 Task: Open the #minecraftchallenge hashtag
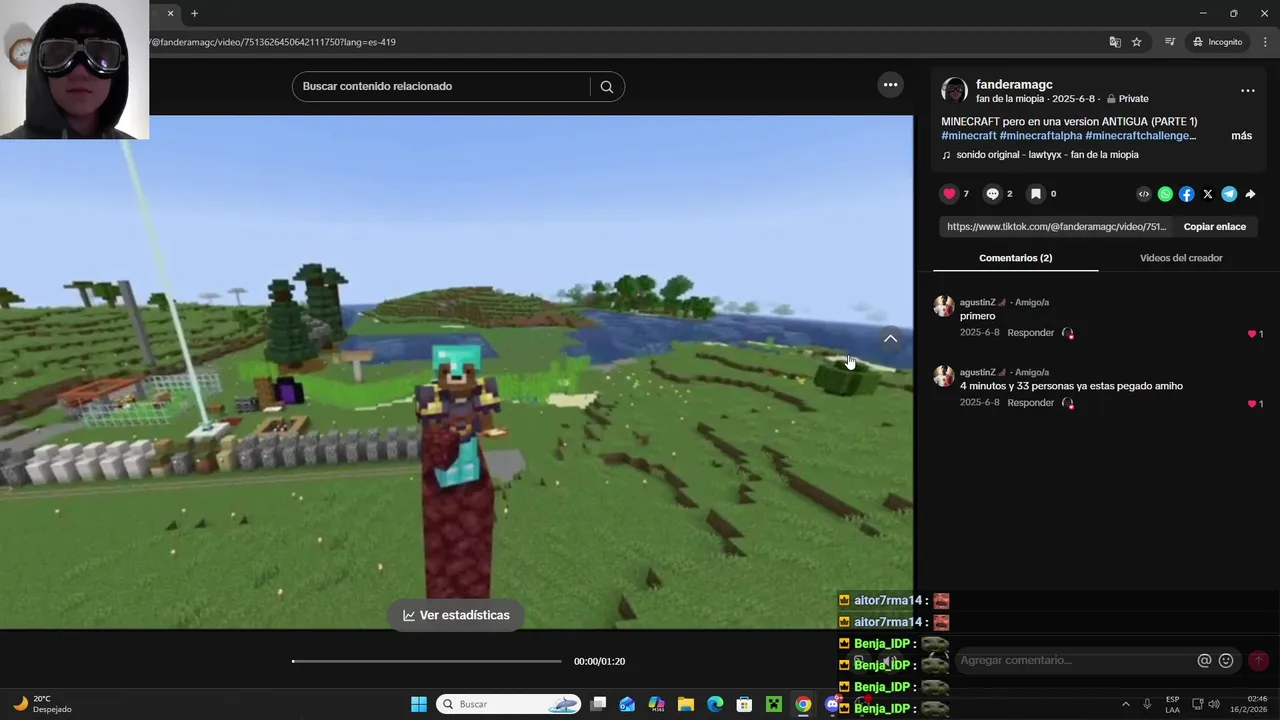(x=1140, y=136)
